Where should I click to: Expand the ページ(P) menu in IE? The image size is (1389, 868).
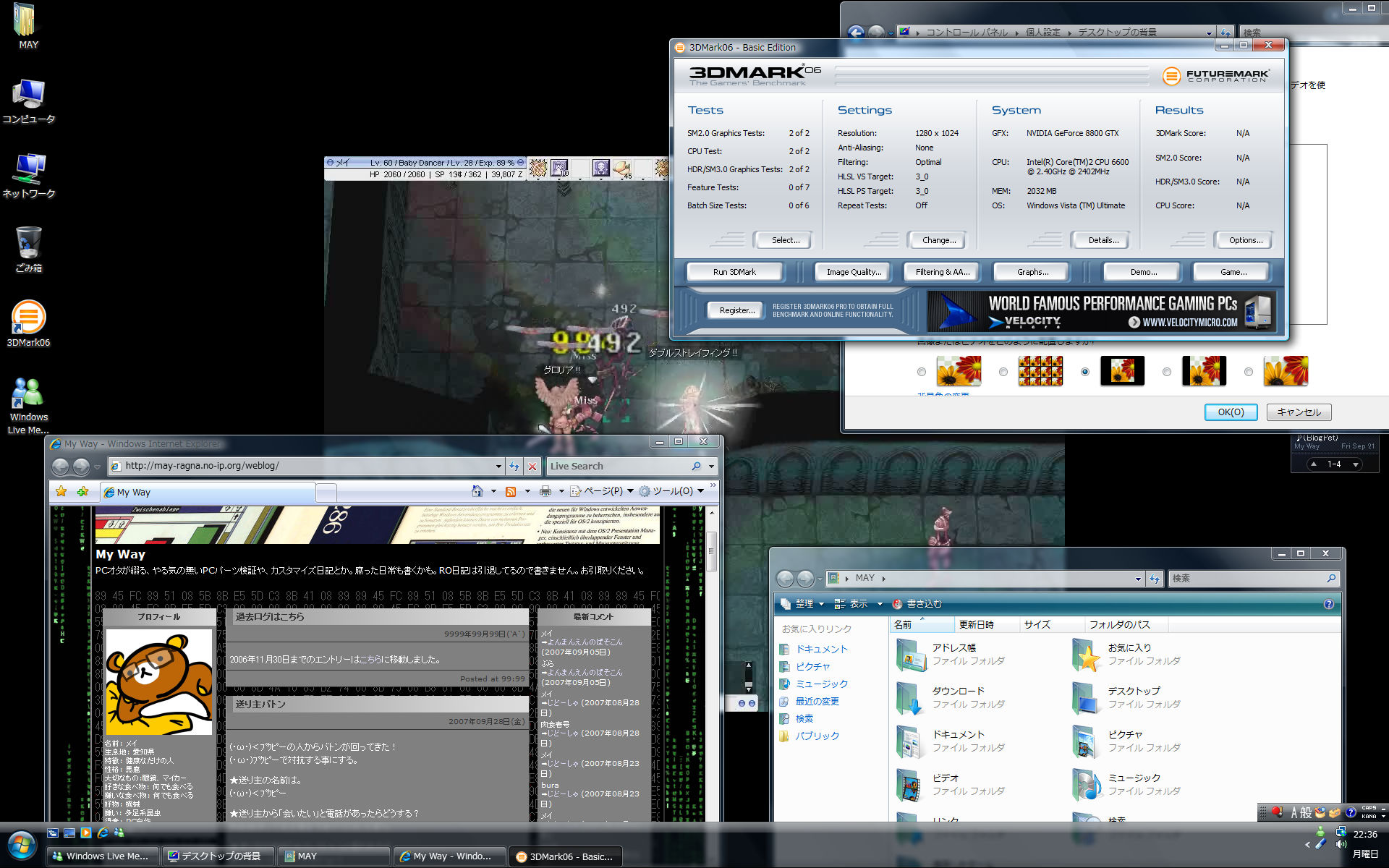click(602, 491)
